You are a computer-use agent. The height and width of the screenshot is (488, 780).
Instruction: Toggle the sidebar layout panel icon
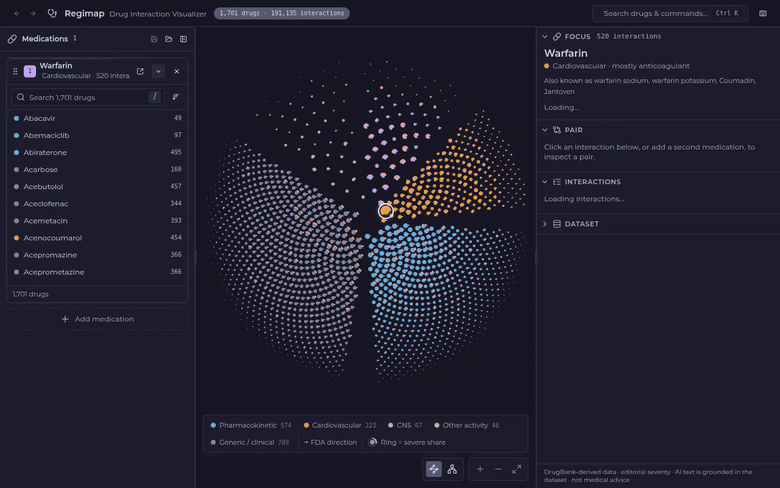click(184, 39)
